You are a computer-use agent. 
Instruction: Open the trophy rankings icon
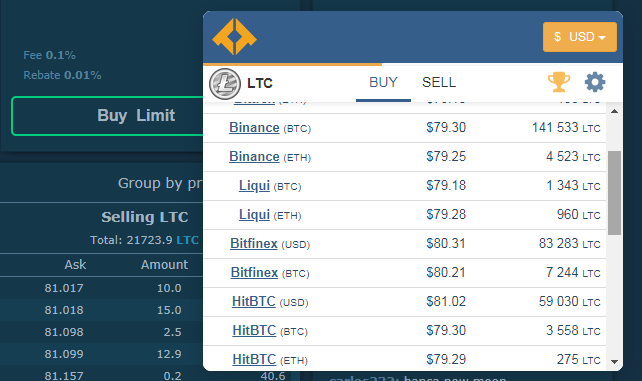coord(558,82)
